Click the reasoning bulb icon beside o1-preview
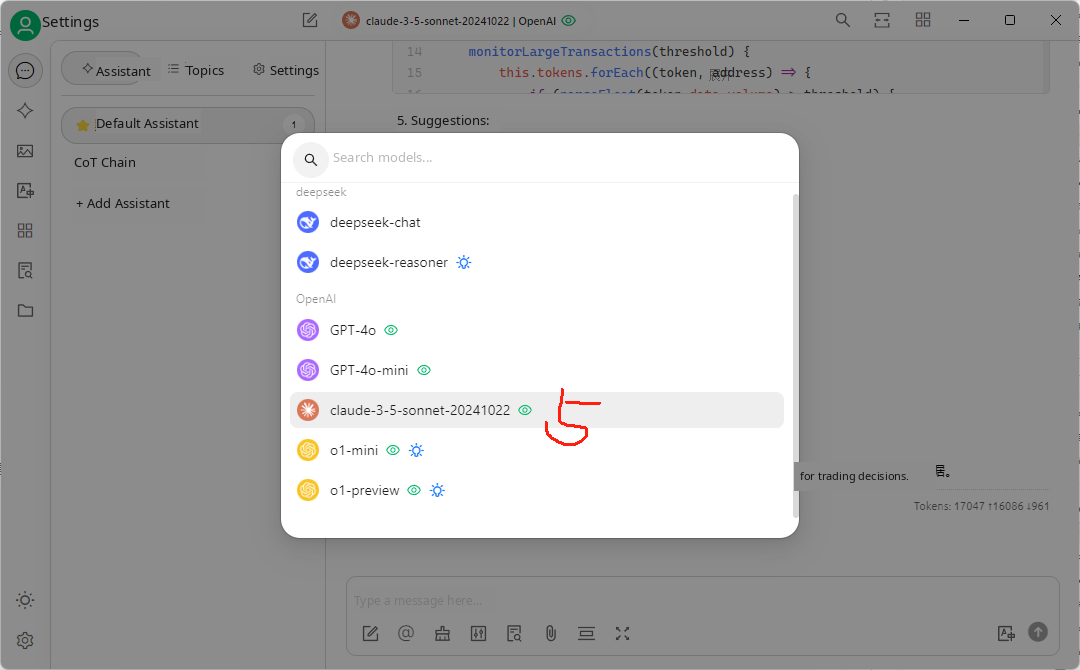1080x670 pixels. tap(437, 490)
